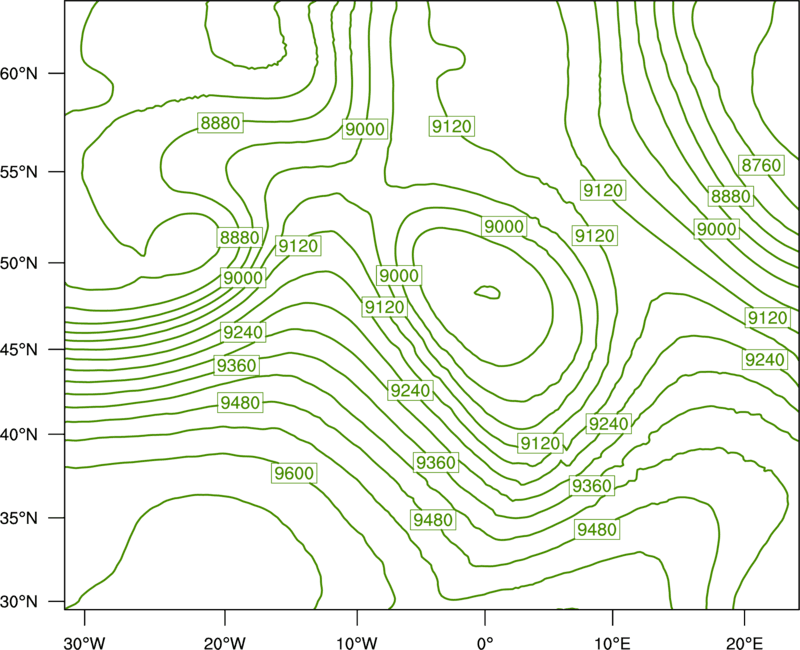Select the 50°N latitude axis label

(19, 263)
